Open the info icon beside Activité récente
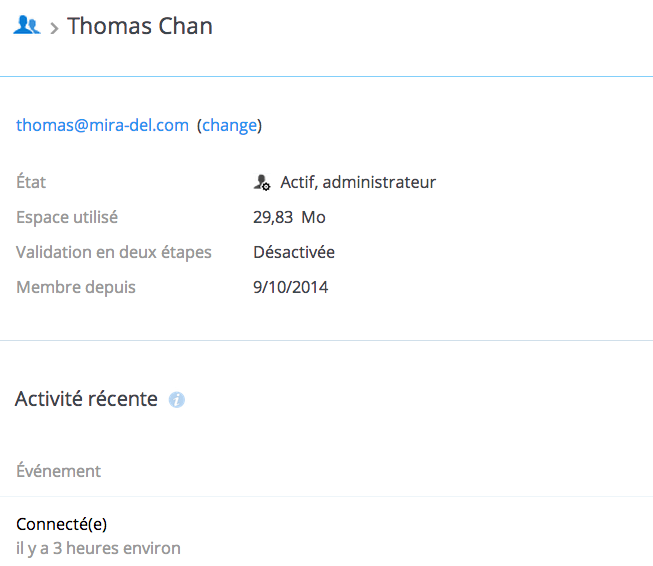The image size is (653, 566). coord(177,400)
